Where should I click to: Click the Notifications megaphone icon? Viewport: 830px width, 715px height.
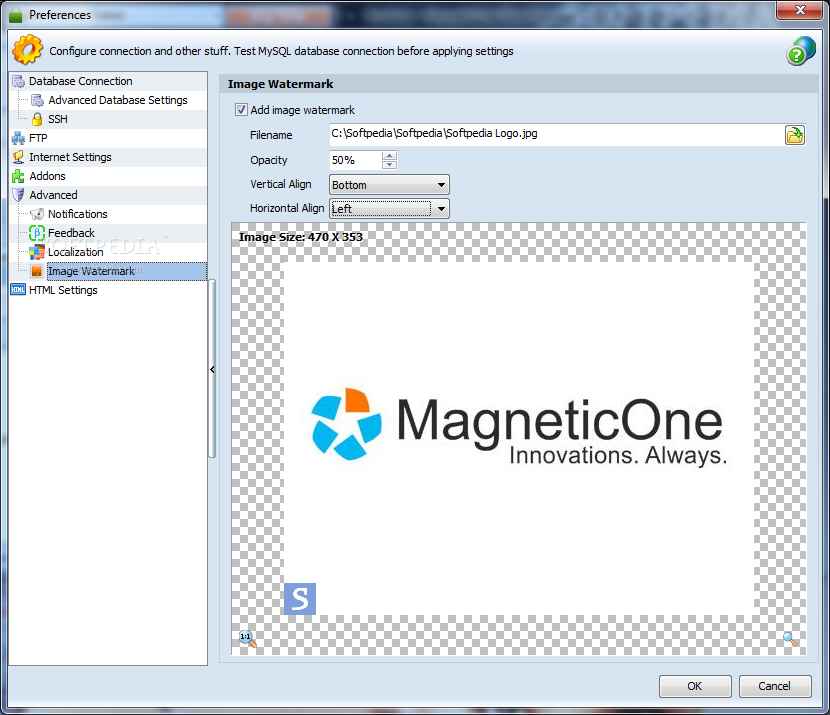click(37, 214)
